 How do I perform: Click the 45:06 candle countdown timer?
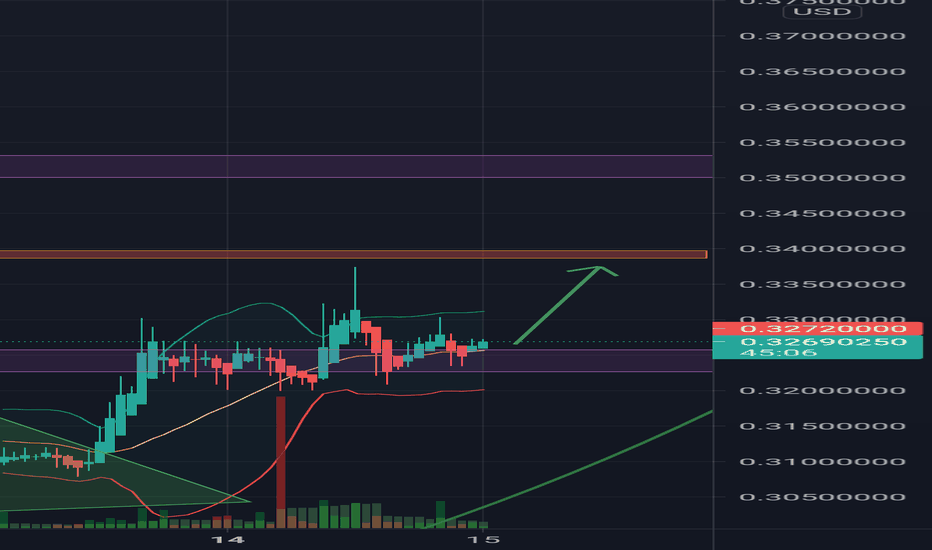(x=779, y=353)
